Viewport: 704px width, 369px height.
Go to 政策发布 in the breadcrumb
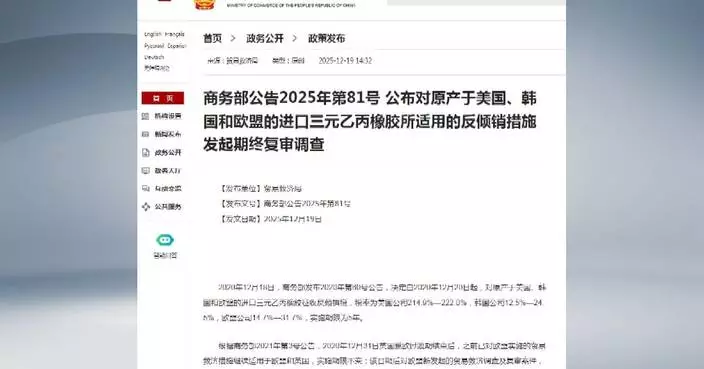(326, 39)
